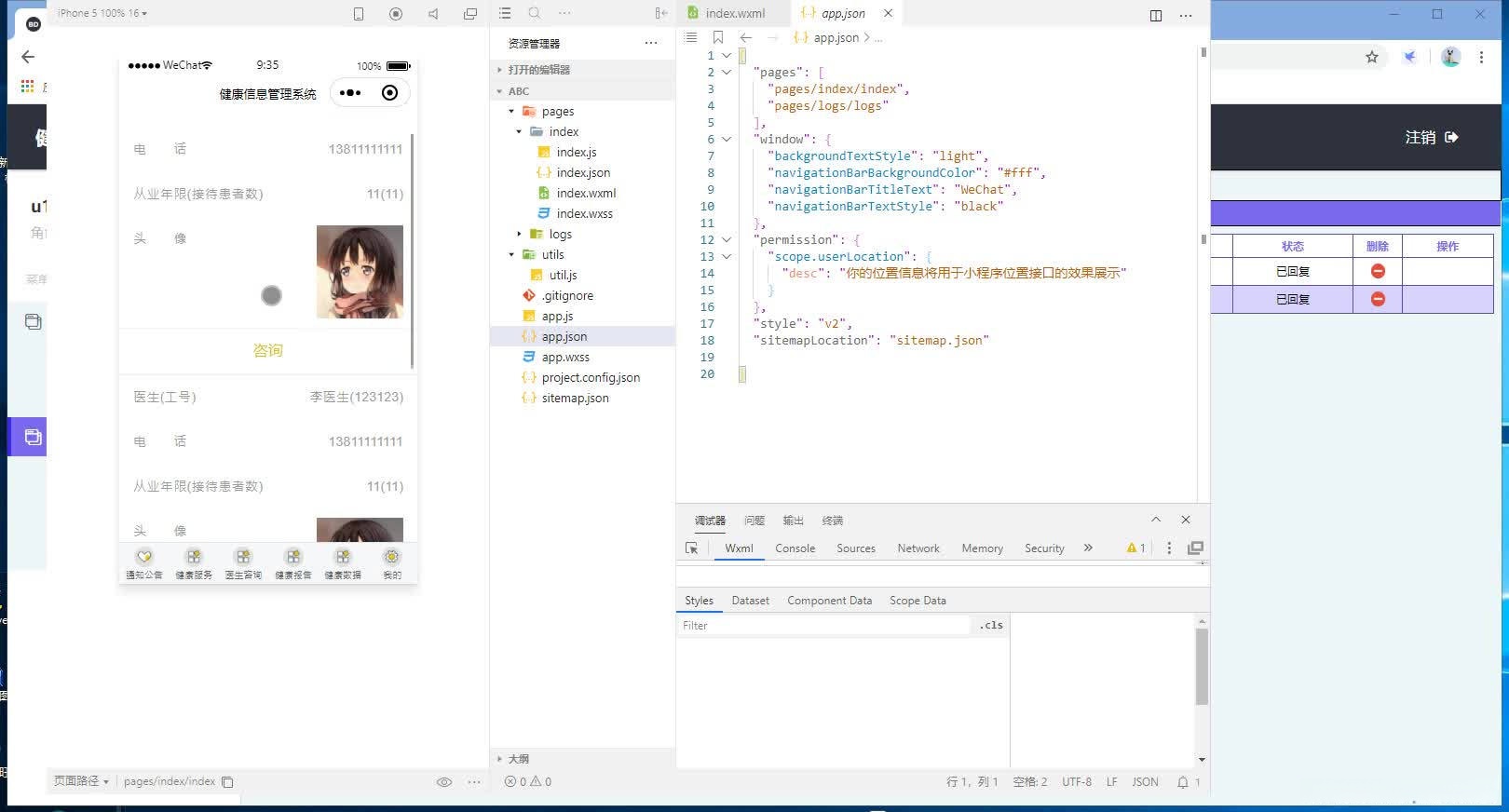Toggle the .cls class editor in Styles
This screenshot has height=812, width=1509.
click(x=991, y=626)
